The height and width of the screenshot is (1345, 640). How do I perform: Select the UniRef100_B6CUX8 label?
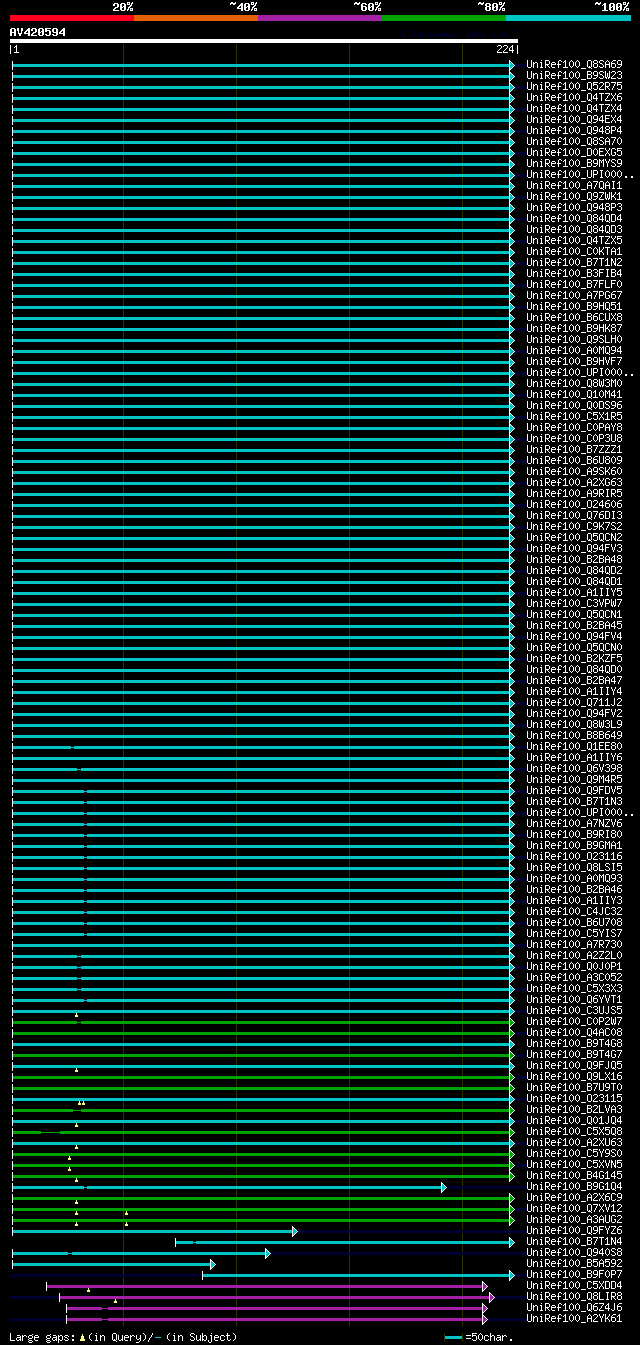(574, 317)
